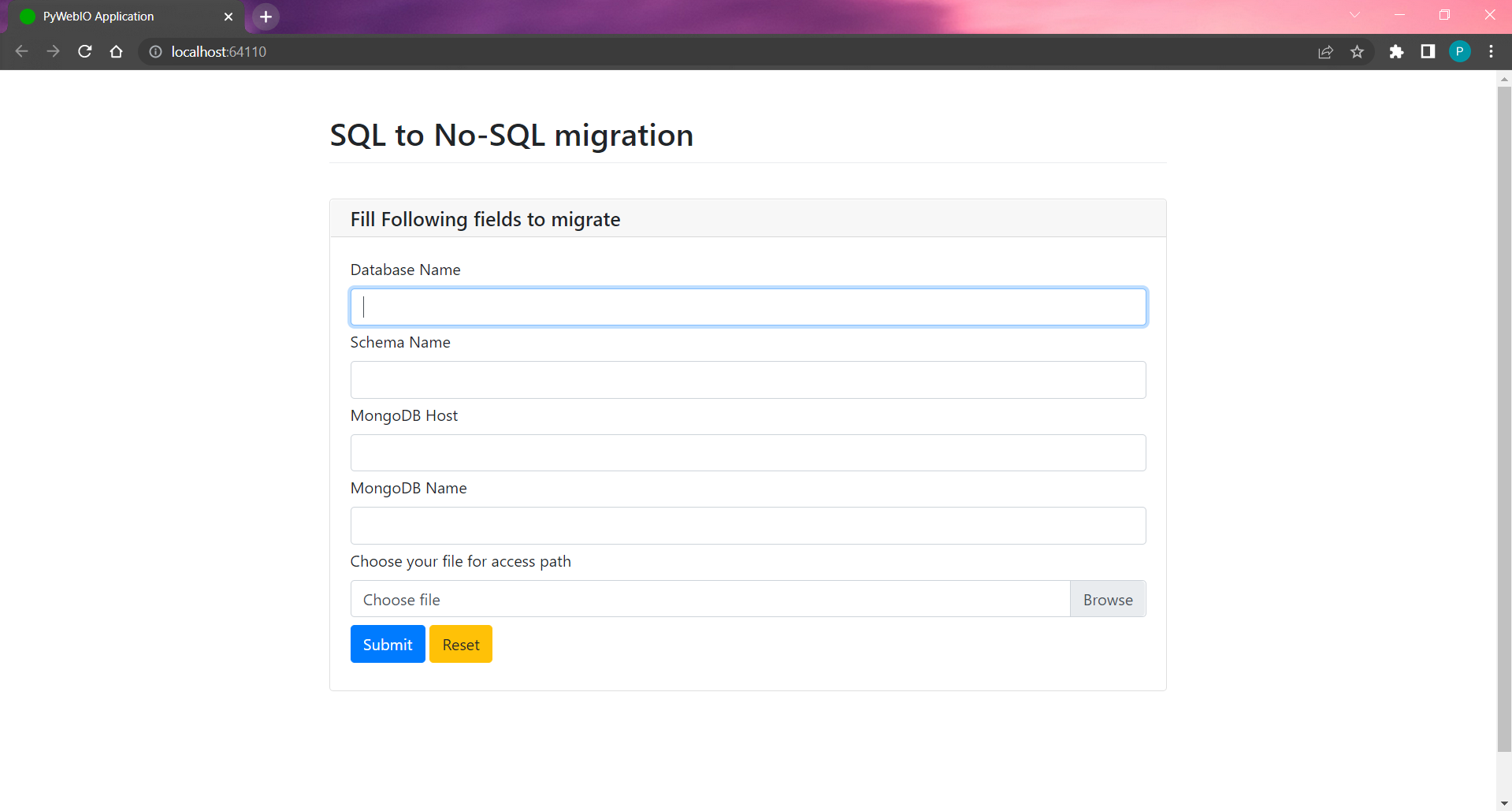Image resolution: width=1512 pixels, height=811 pixels.
Task: Open the browser three-dot menu
Action: [x=1491, y=51]
